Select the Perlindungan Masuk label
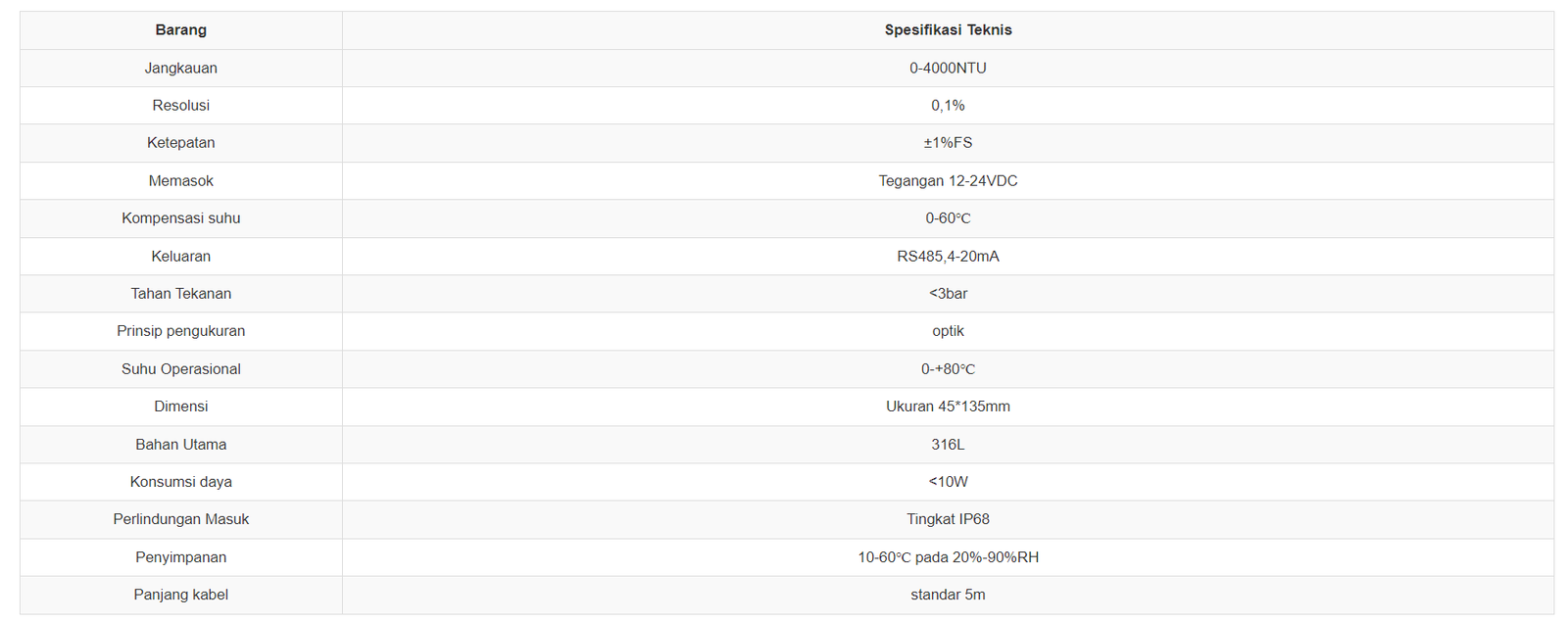The width and height of the screenshot is (1568, 622). (x=181, y=519)
